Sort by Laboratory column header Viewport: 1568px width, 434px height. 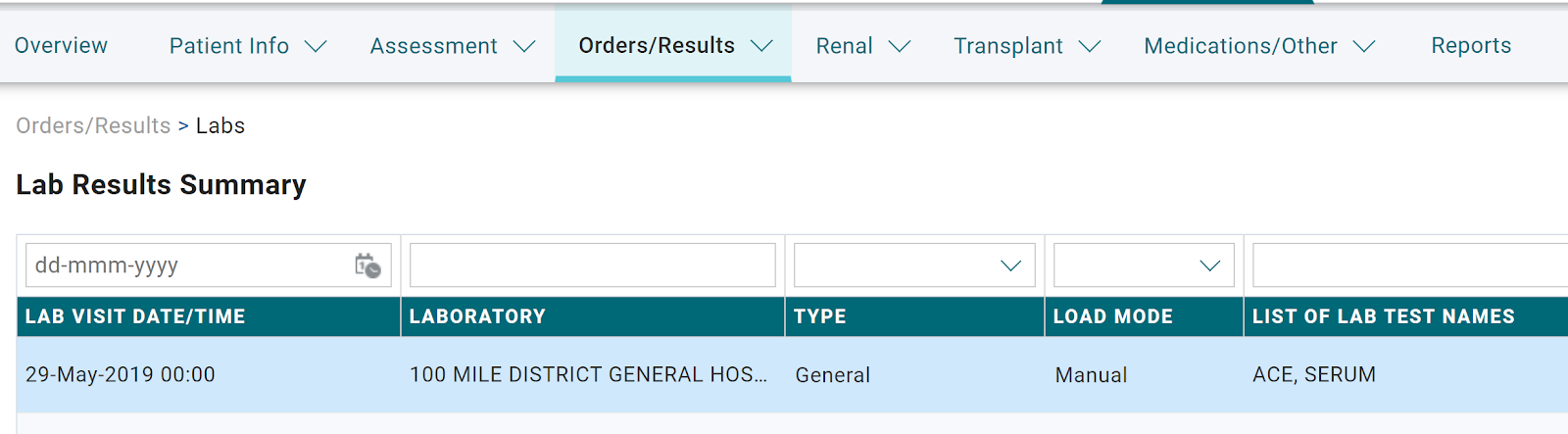click(477, 316)
